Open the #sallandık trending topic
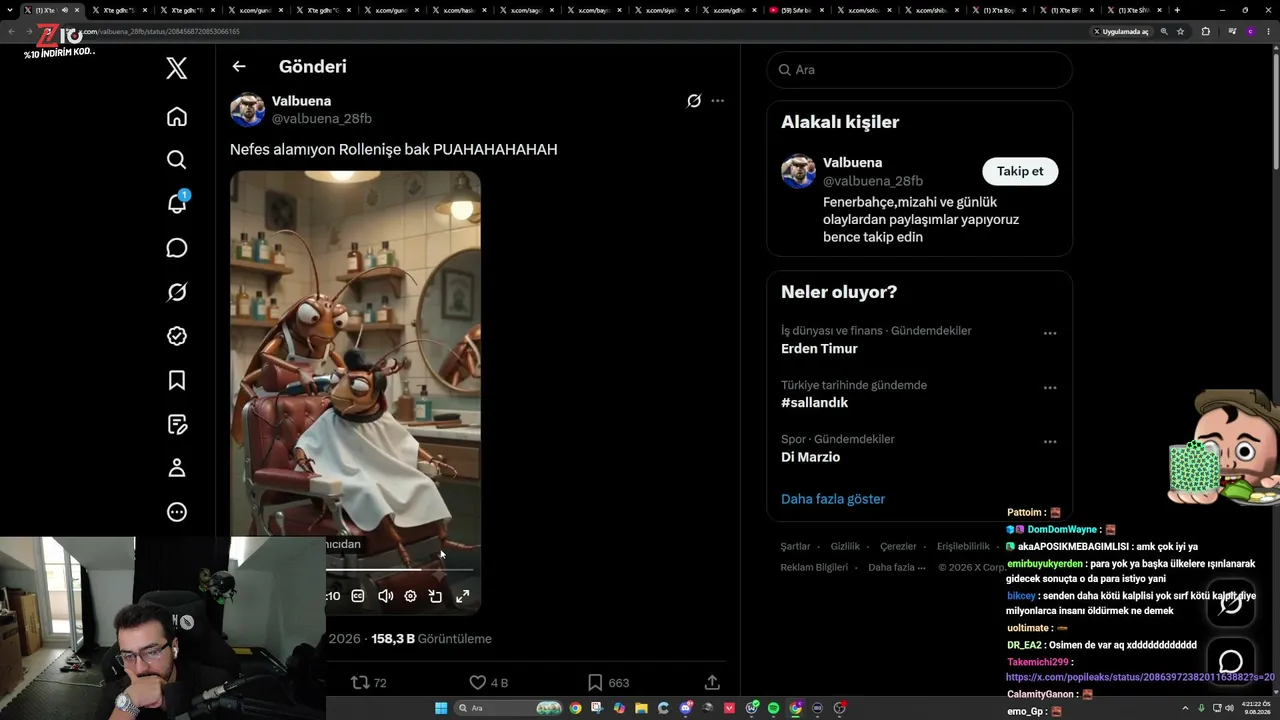The height and width of the screenshot is (720, 1280). [814, 403]
